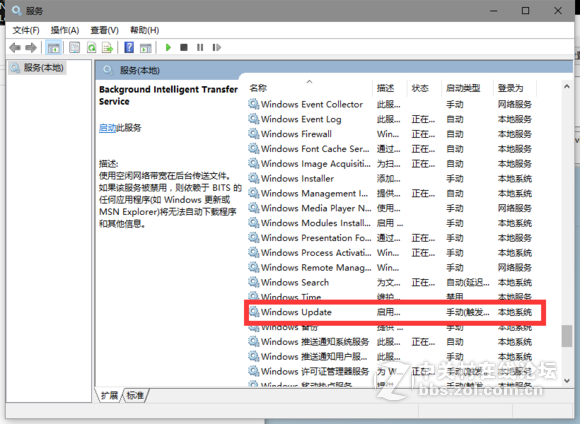Select the Windows Event Log service

click(x=391, y=119)
